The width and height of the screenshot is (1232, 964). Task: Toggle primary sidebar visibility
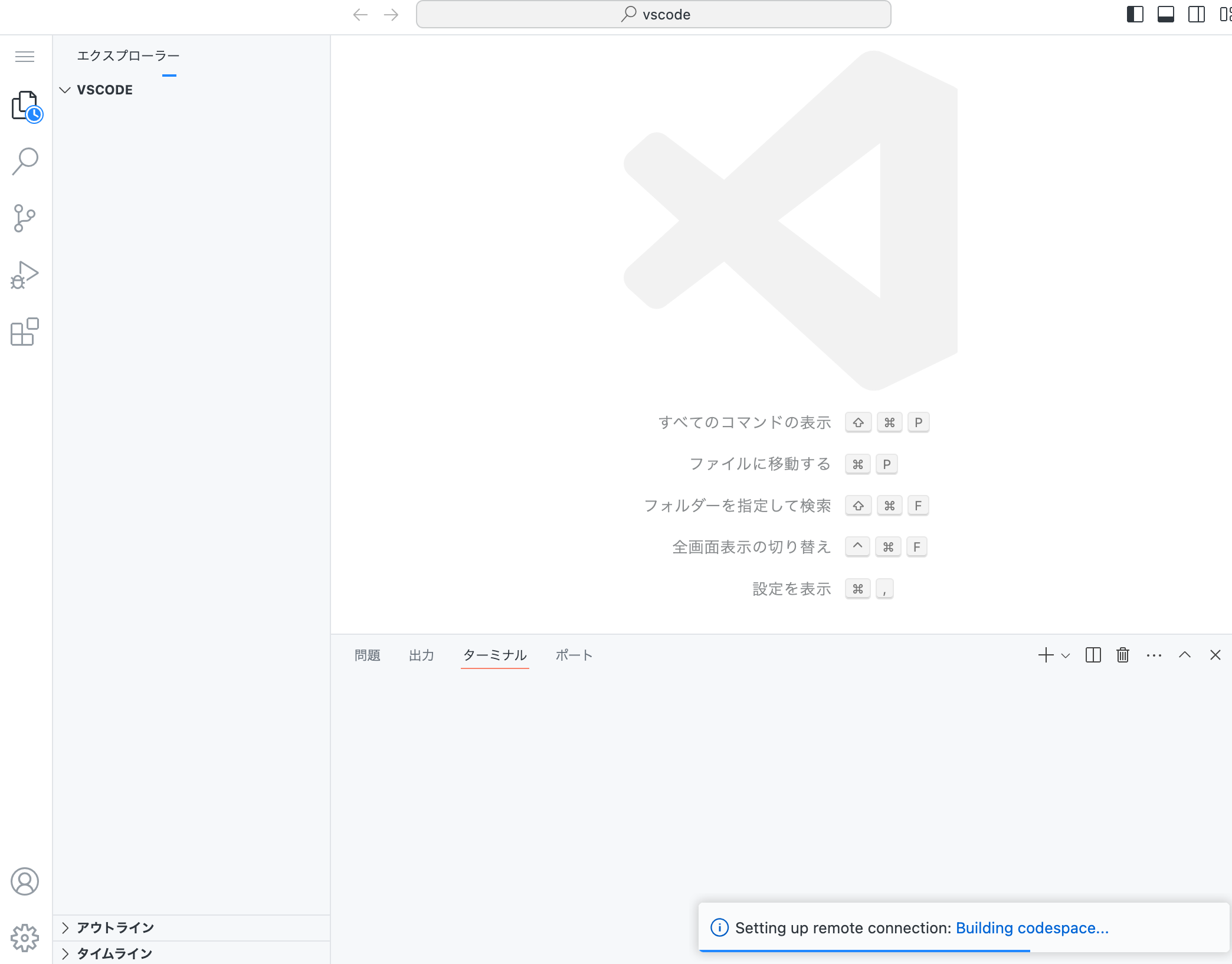click(1135, 14)
